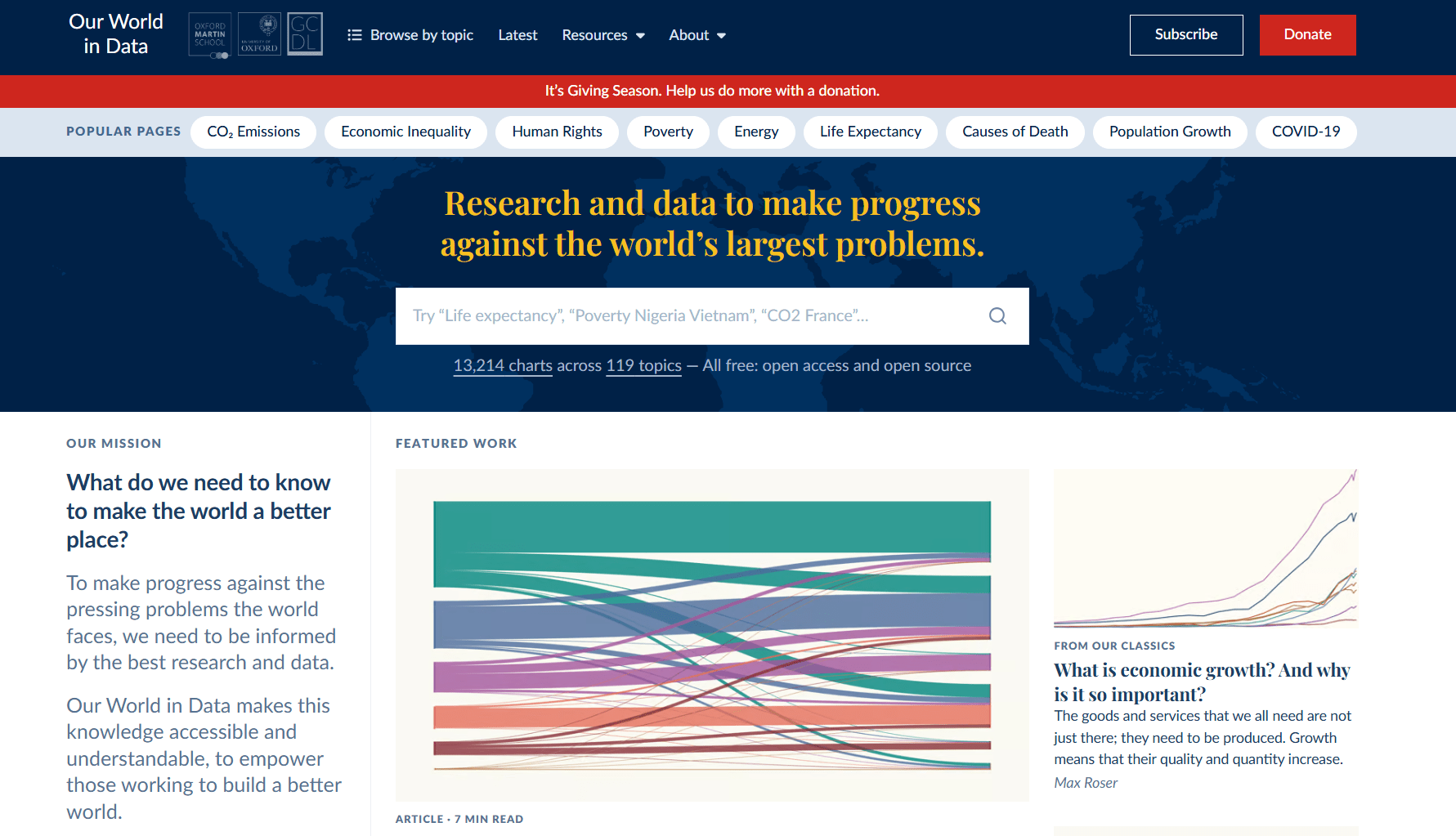
Task: Click the Browse by topic list icon
Action: coord(354,35)
